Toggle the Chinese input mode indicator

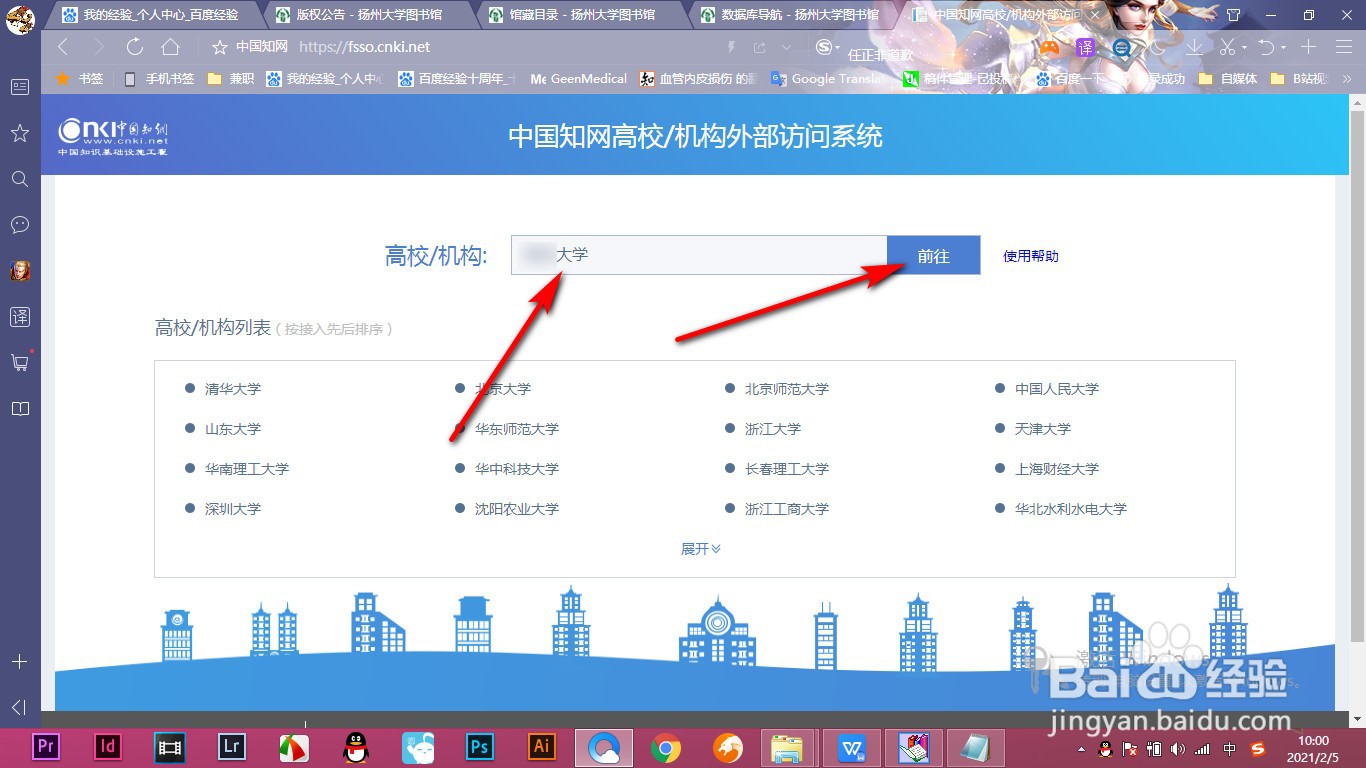(x=1229, y=749)
